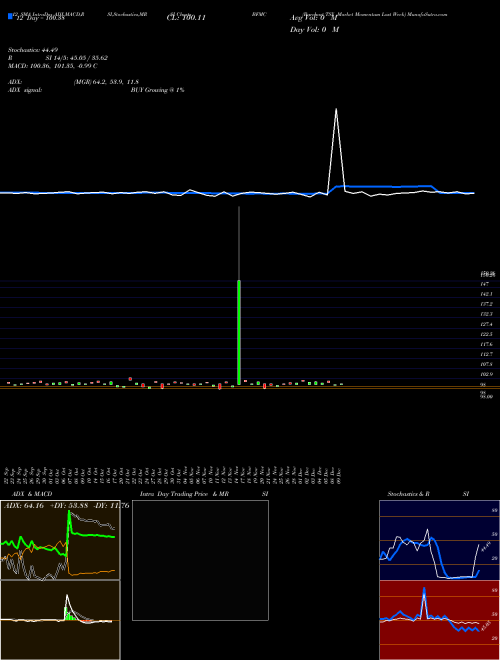Click the blue 12 Day SMA legend square
The height and width of the screenshot is (660, 500).
(10, 17)
